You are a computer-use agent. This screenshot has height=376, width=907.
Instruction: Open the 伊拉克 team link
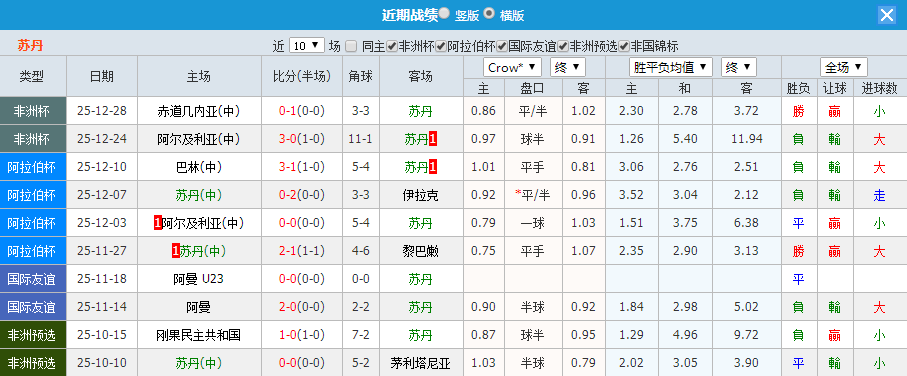click(421, 195)
